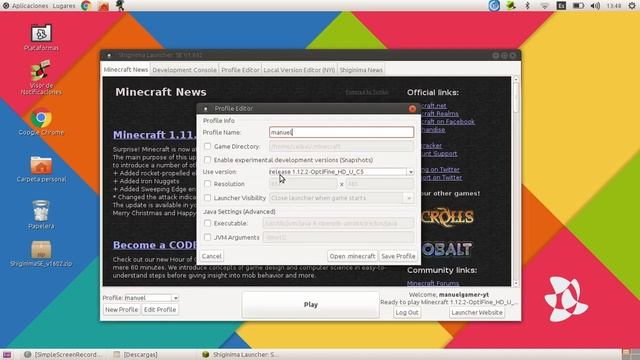
Task: Launch Google Chrome from the desktop
Action: point(41,122)
